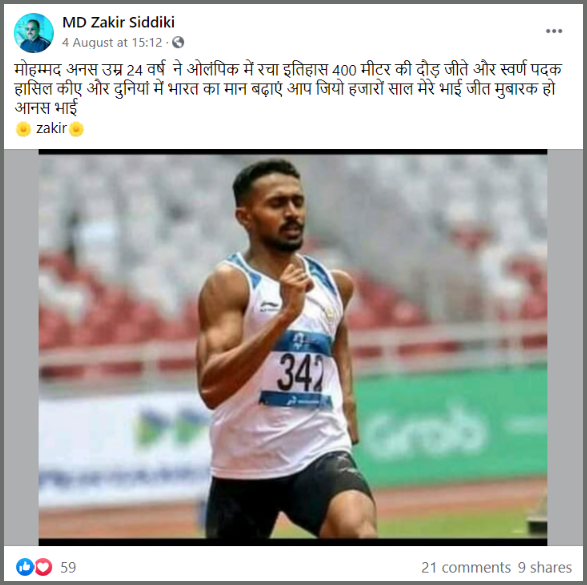The image size is (587, 585).
Task: Click the red heart Love reaction icon
Action: (43, 567)
